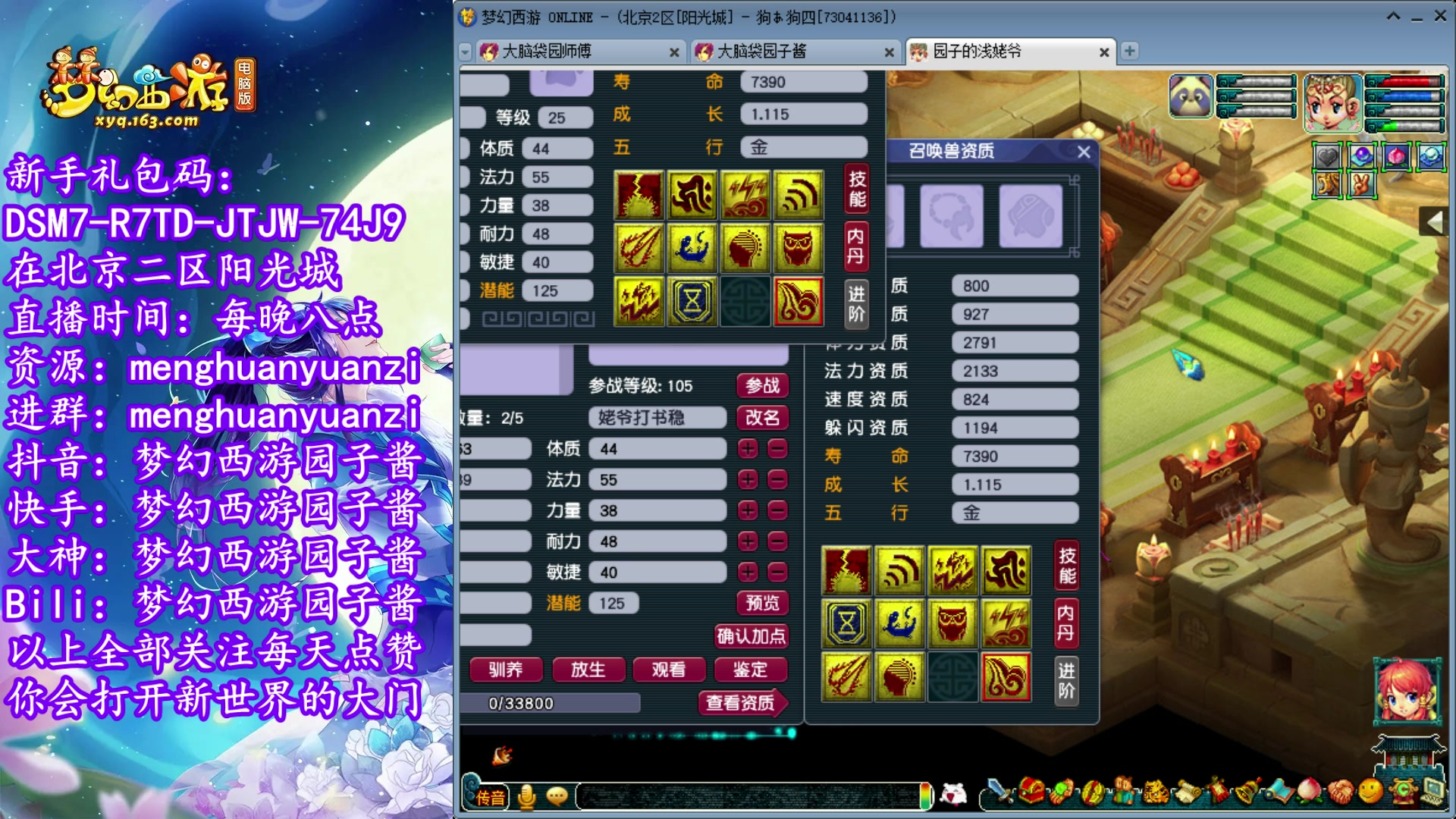
Task: Open the computer system settings icon
Action: coord(1432,792)
